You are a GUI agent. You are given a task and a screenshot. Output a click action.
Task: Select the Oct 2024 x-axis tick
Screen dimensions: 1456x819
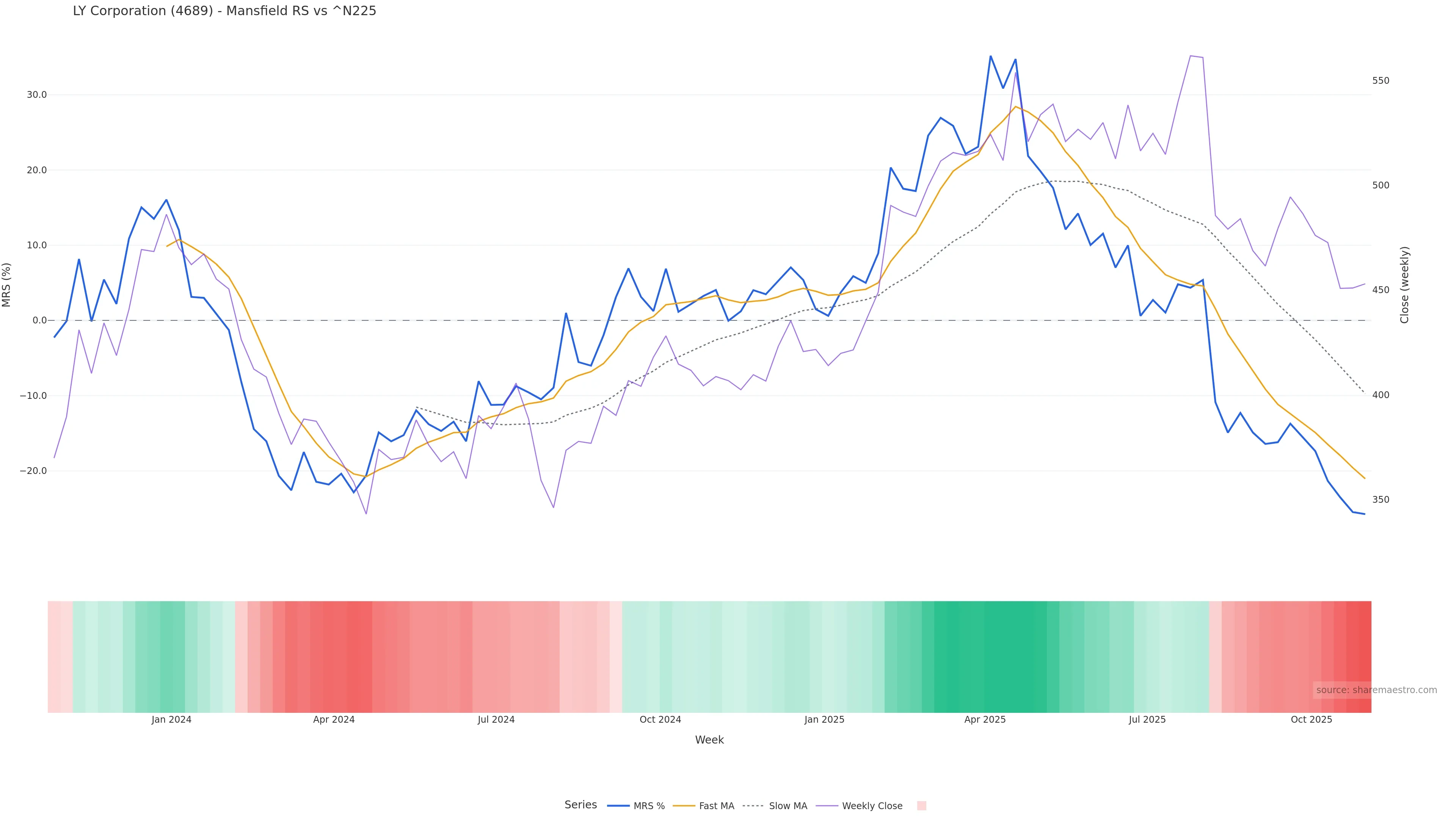tap(660, 720)
